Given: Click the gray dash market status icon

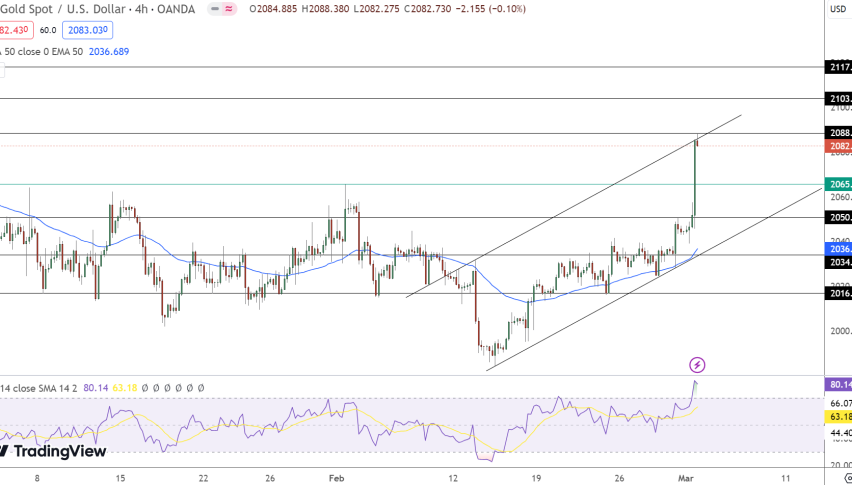Looking at the screenshot, I should [215, 9].
